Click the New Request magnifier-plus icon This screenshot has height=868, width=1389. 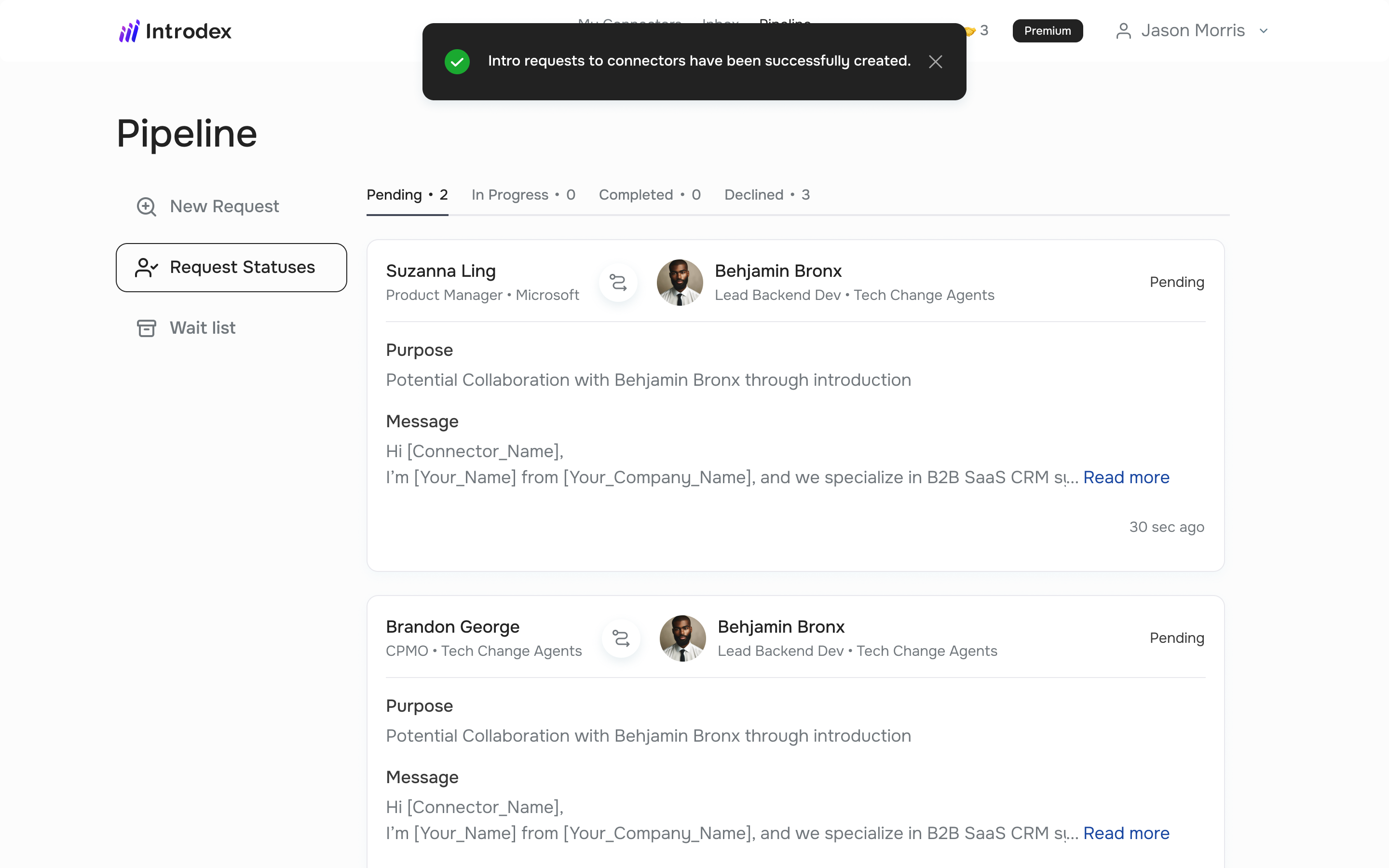[x=146, y=207]
